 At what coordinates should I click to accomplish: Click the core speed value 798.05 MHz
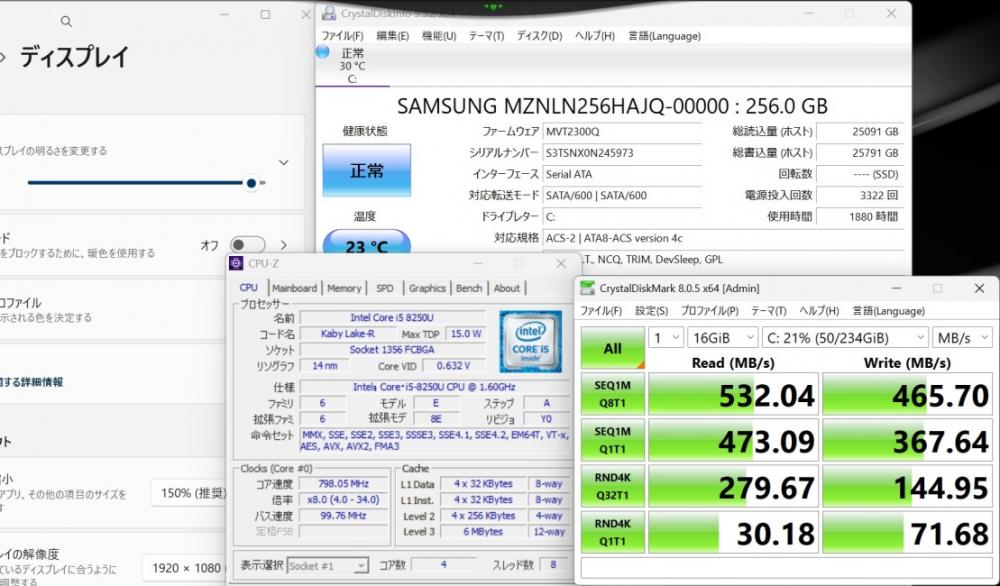click(x=342, y=484)
